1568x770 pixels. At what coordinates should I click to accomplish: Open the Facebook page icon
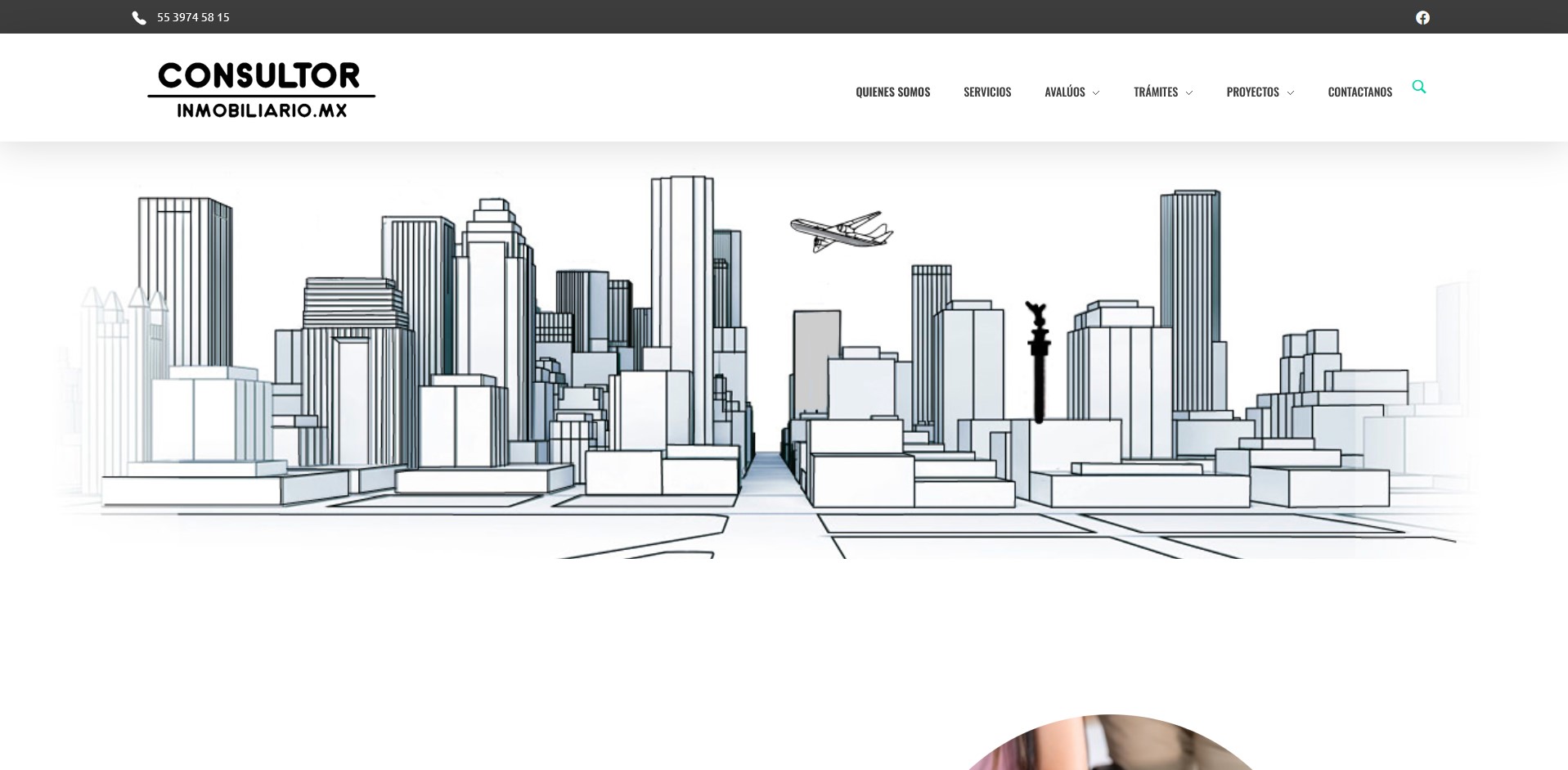pyautogui.click(x=1422, y=18)
